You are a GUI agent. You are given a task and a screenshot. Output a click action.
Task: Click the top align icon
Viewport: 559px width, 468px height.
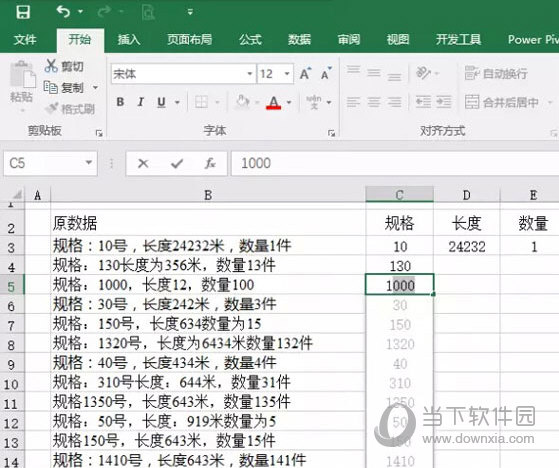[354, 71]
